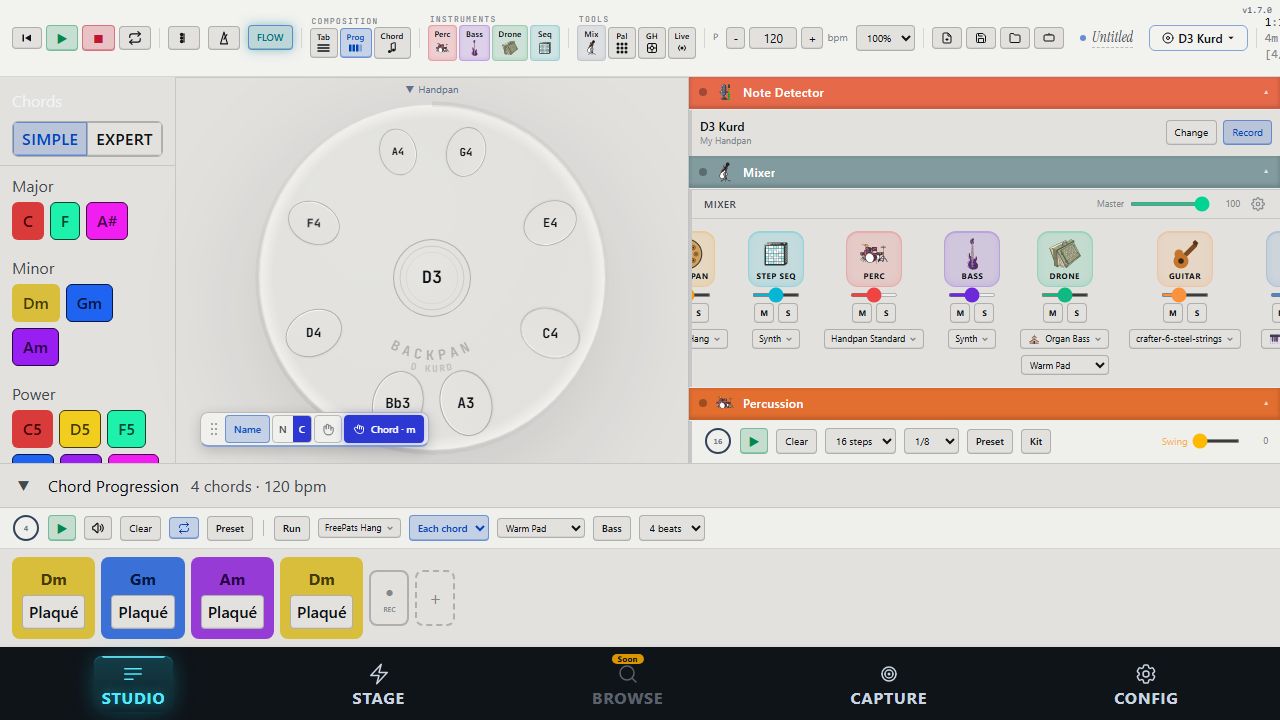Collapse the Handpan view header

(x=432, y=90)
